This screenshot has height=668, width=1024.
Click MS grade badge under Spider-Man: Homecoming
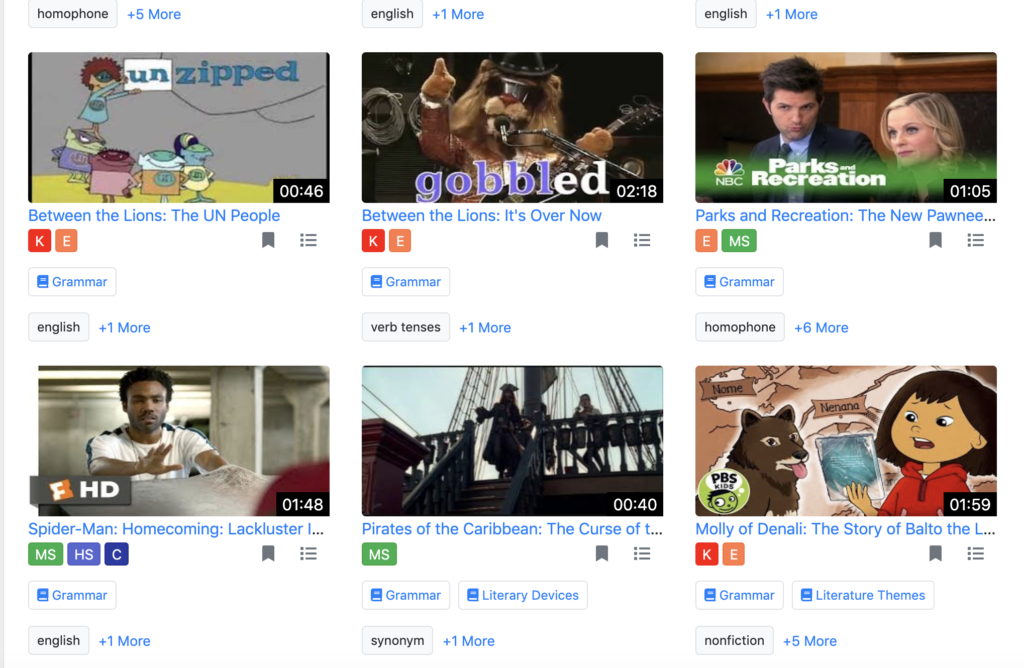click(x=46, y=554)
